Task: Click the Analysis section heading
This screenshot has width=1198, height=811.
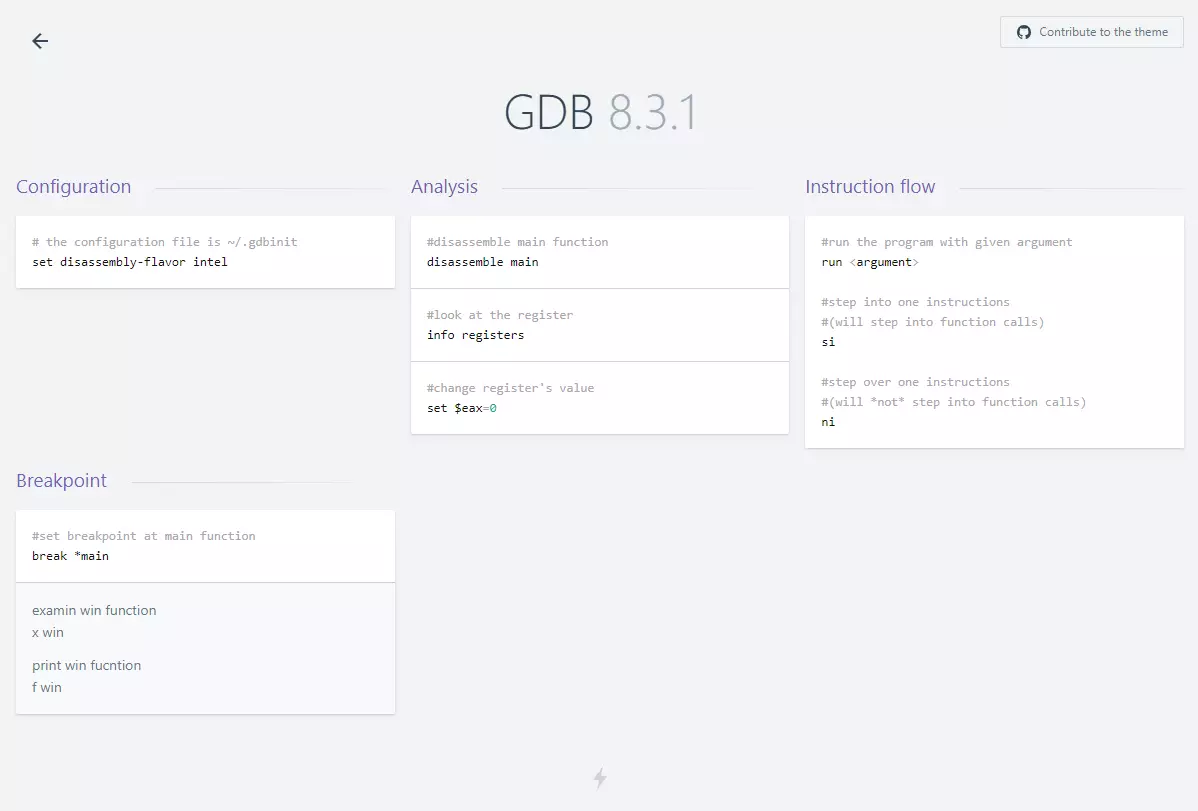Action: click(x=444, y=187)
